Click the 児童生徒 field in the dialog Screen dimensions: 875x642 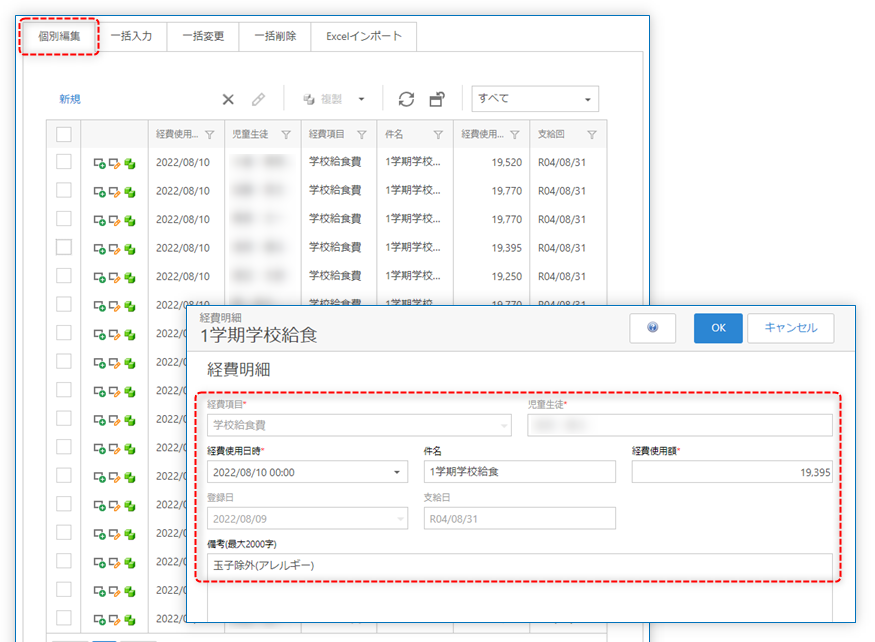click(680, 425)
